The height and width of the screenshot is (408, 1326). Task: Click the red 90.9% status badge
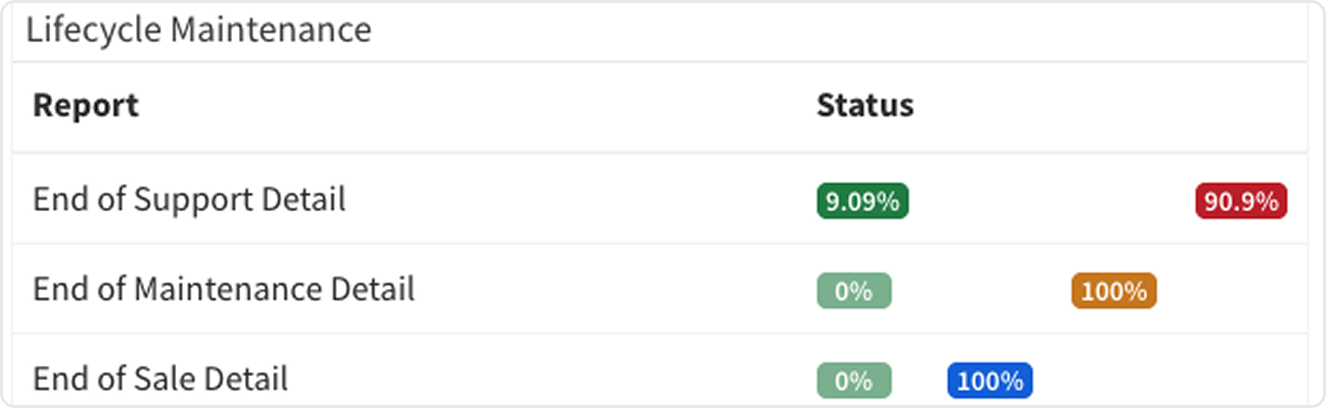pyautogui.click(x=1241, y=201)
